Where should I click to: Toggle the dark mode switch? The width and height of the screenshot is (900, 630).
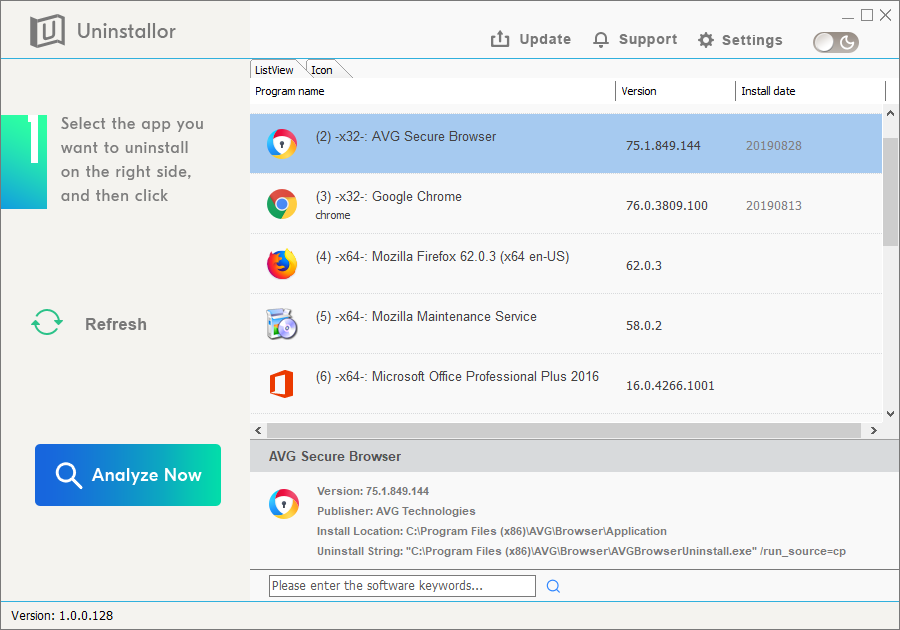click(x=836, y=42)
